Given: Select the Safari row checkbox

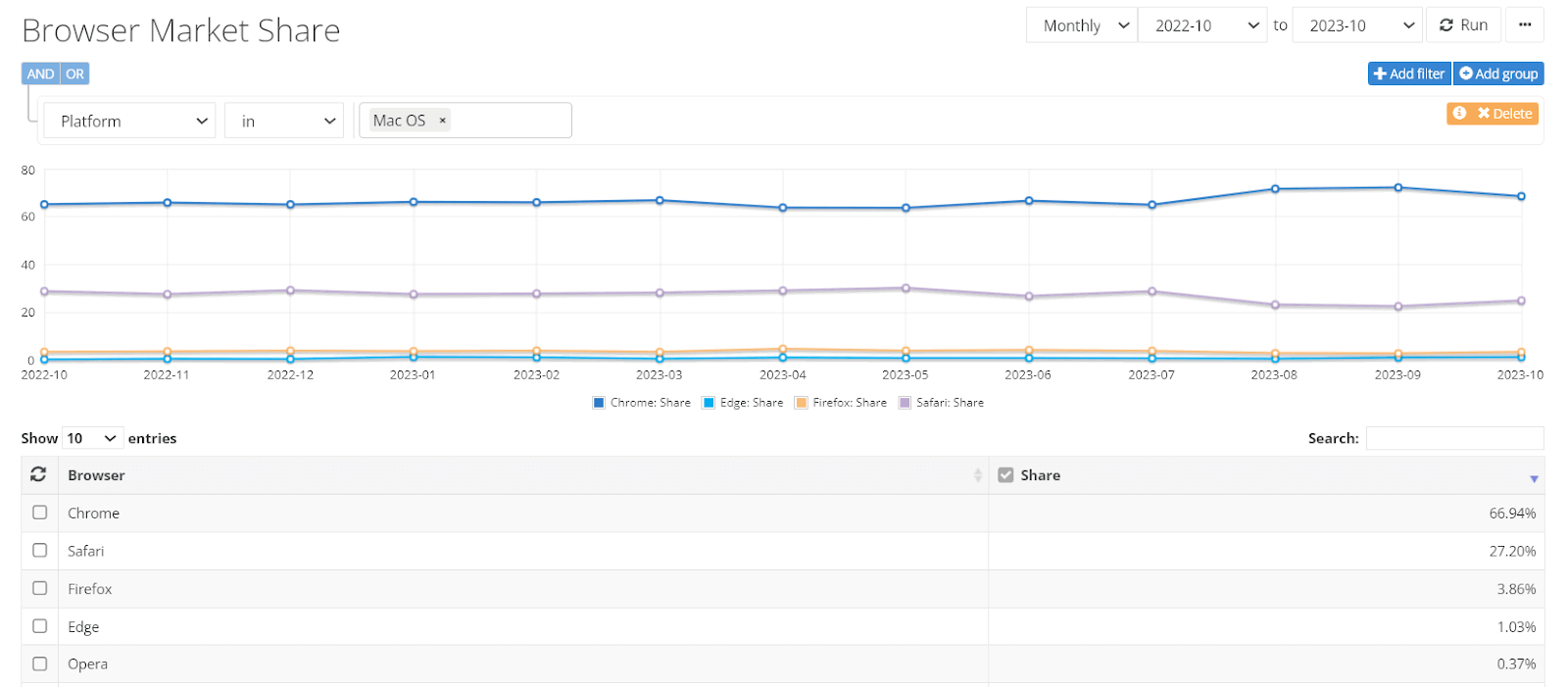Looking at the screenshot, I should click(40, 551).
